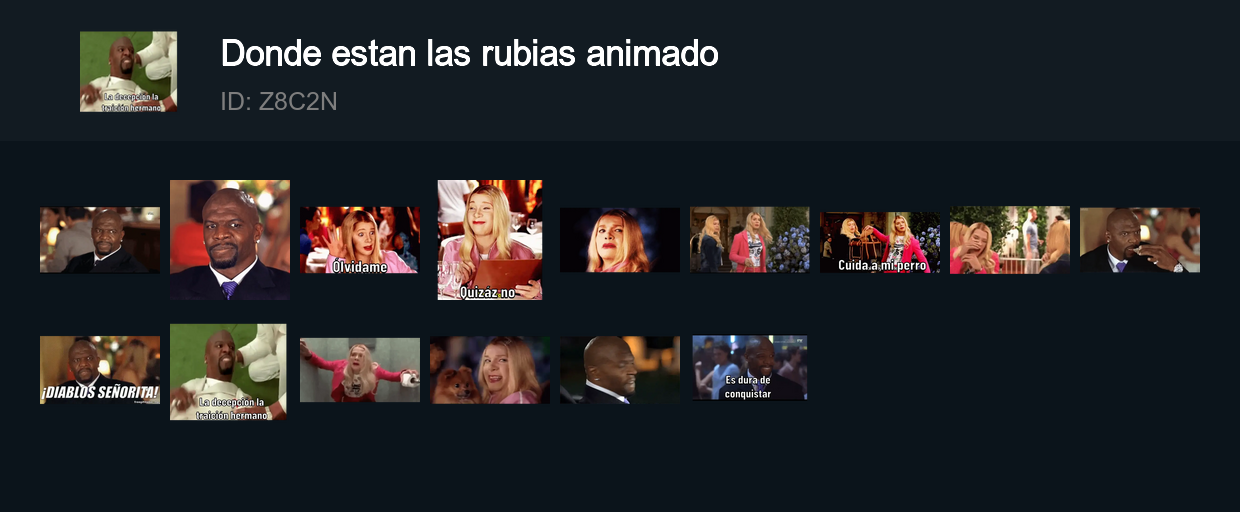The height and width of the screenshot is (512, 1240).
Task: Open the GIF of bald man in profile view
Action: [x=620, y=370]
